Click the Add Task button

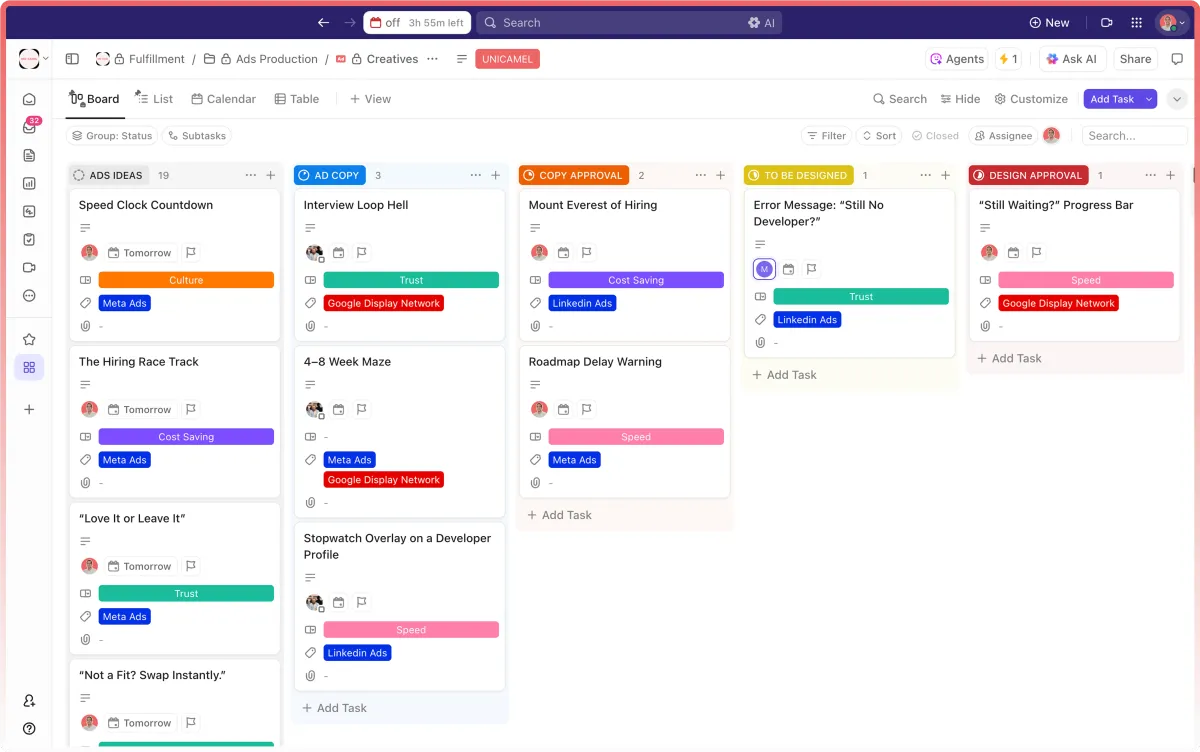[x=1112, y=99]
